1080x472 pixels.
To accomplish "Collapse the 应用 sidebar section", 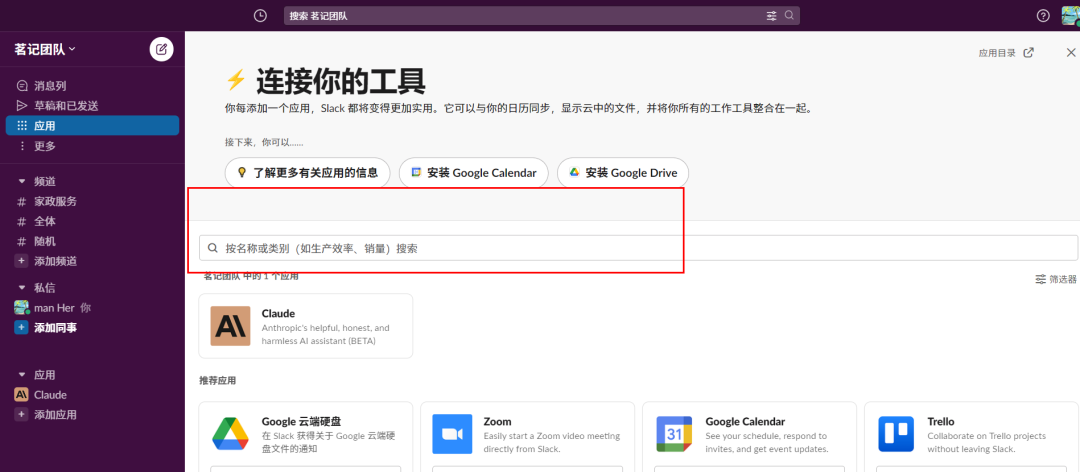I will pyautogui.click(x=22, y=375).
